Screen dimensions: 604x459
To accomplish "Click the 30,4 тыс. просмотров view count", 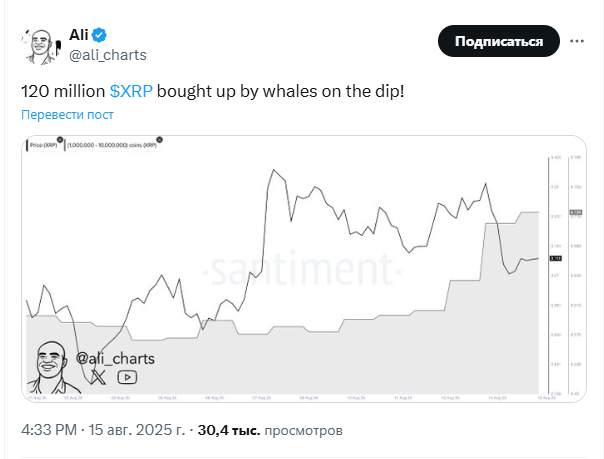I will coord(269,431).
